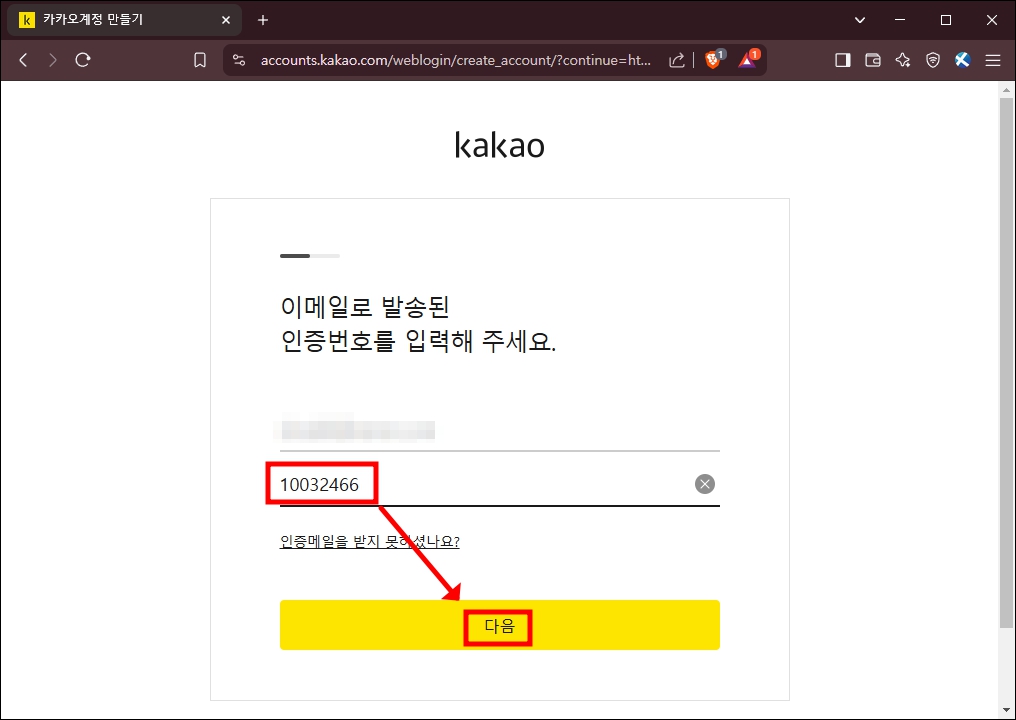Go back to the previous page

pos(23,60)
